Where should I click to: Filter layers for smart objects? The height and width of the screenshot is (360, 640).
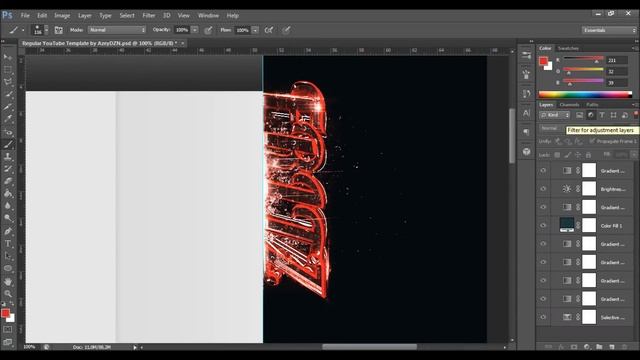click(x=625, y=116)
